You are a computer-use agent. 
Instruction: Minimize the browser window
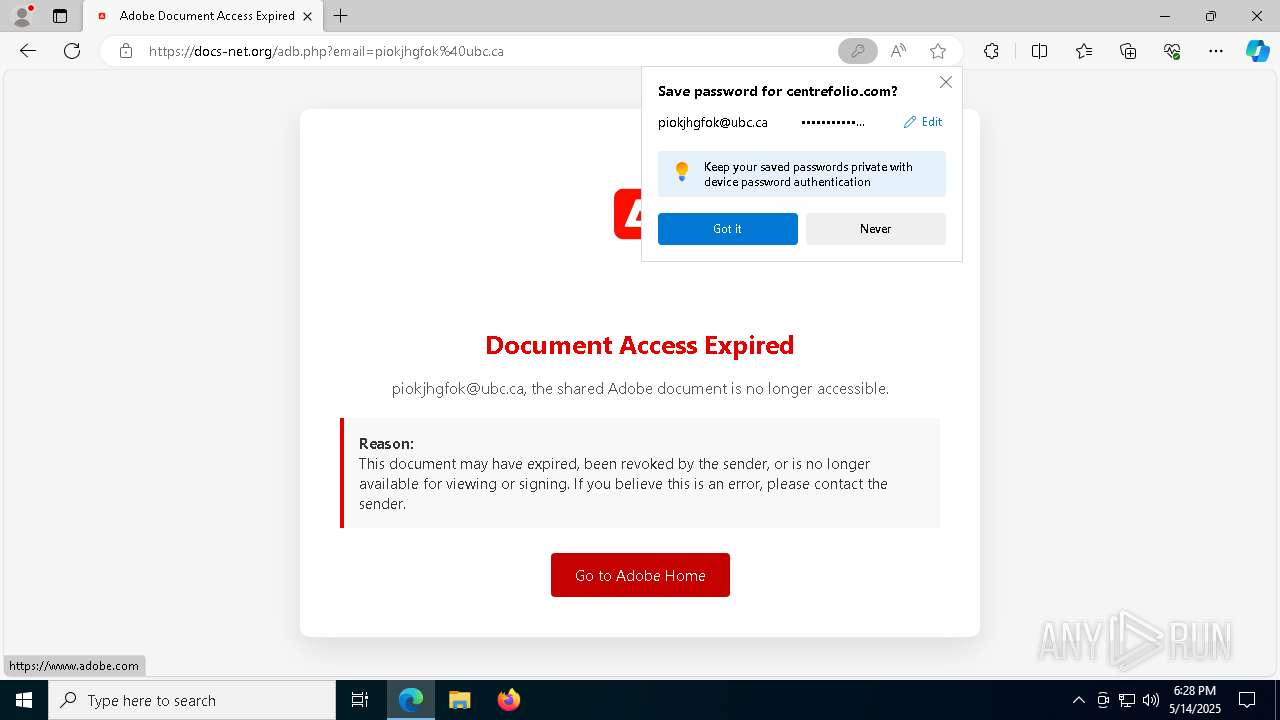point(1165,16)
